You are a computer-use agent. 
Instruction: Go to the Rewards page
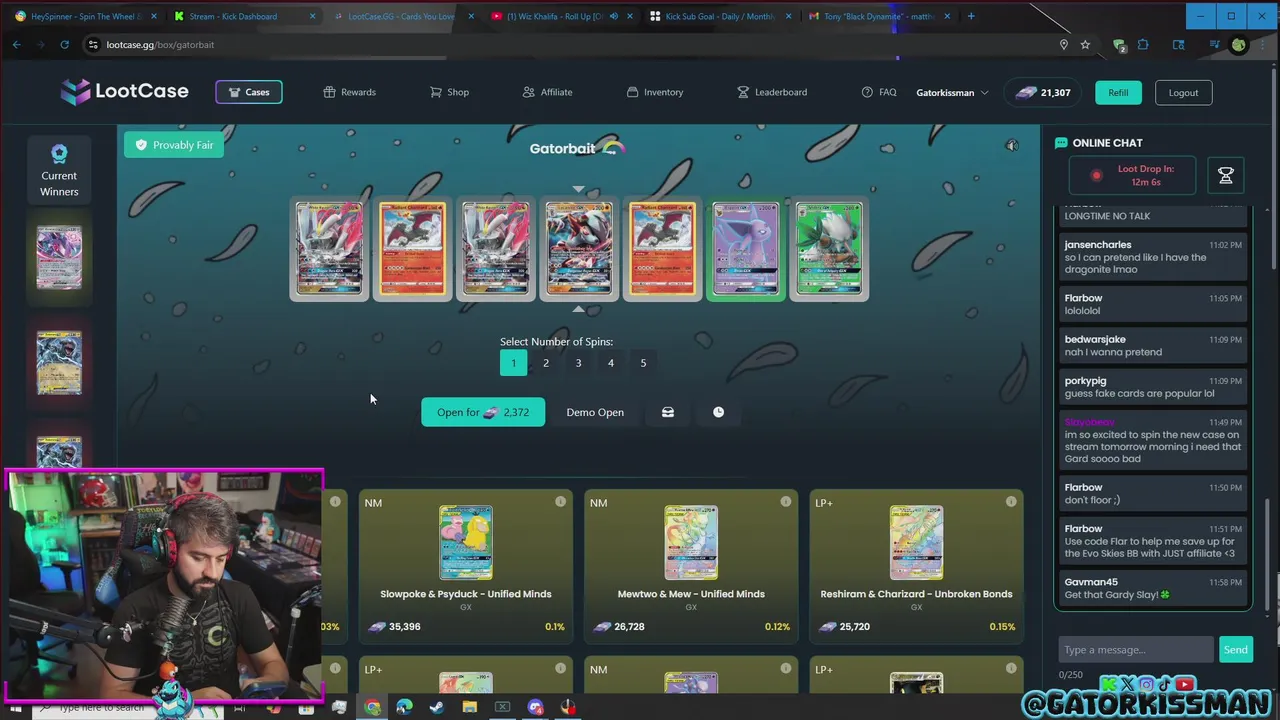click(349, 92)
